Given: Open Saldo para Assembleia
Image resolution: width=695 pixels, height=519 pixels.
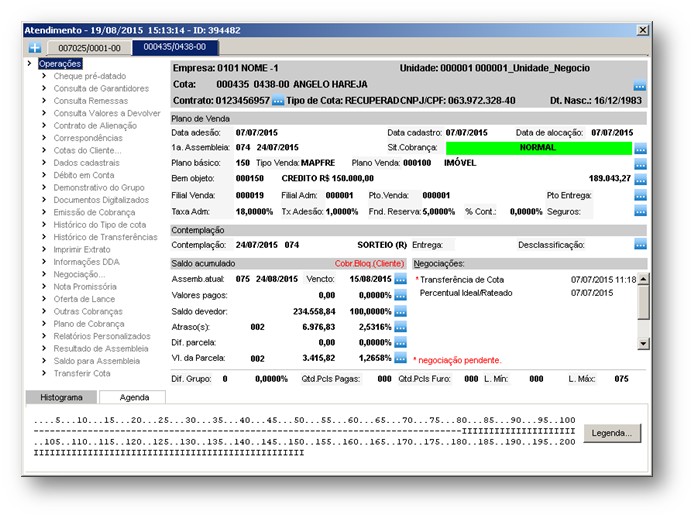Looking at the screenshot, I should tap(97, 361).
